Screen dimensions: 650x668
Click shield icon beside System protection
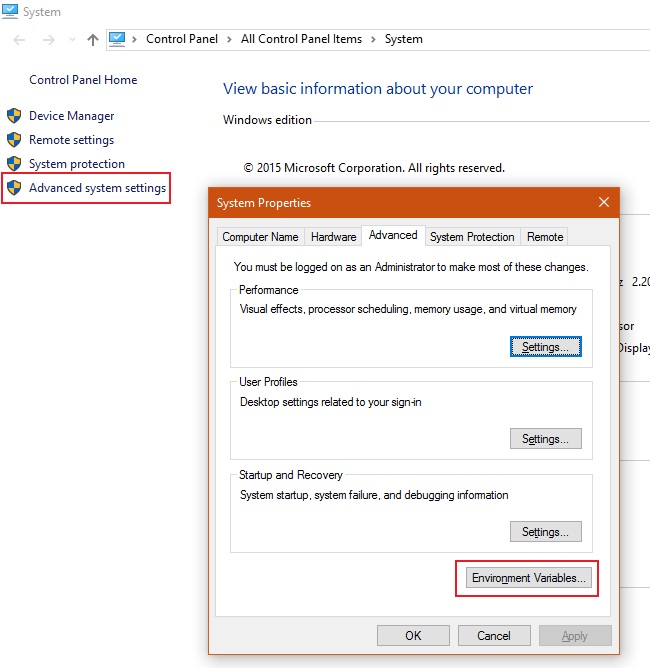point(14,163)
